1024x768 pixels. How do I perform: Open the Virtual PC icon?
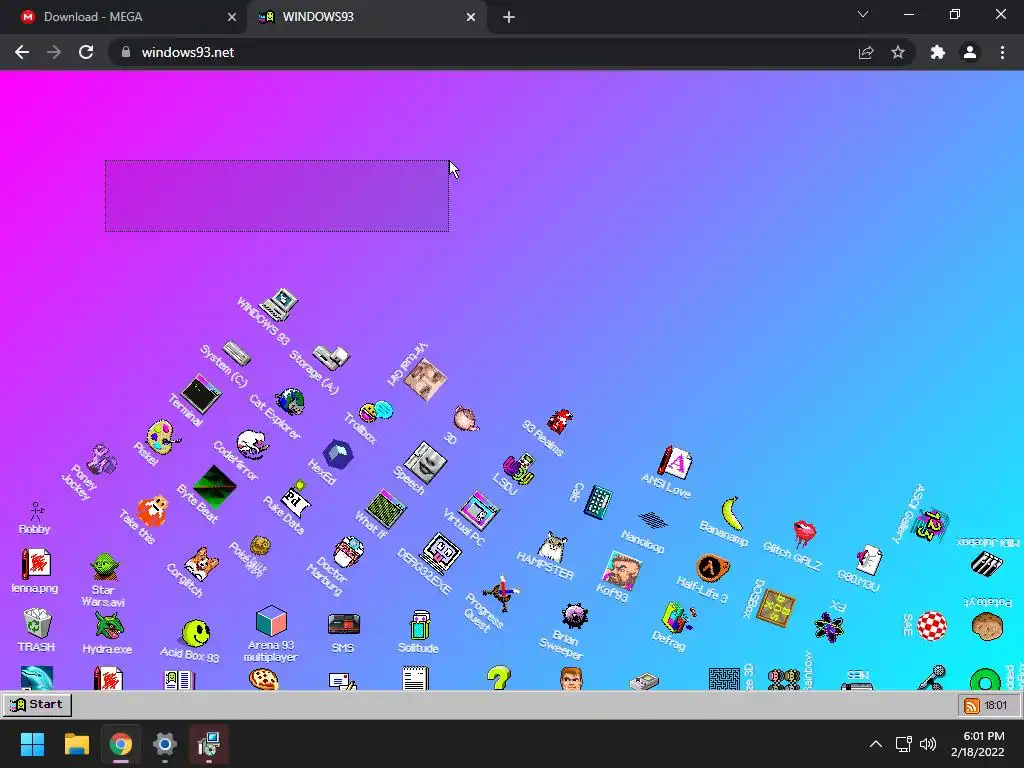[480, 511]
